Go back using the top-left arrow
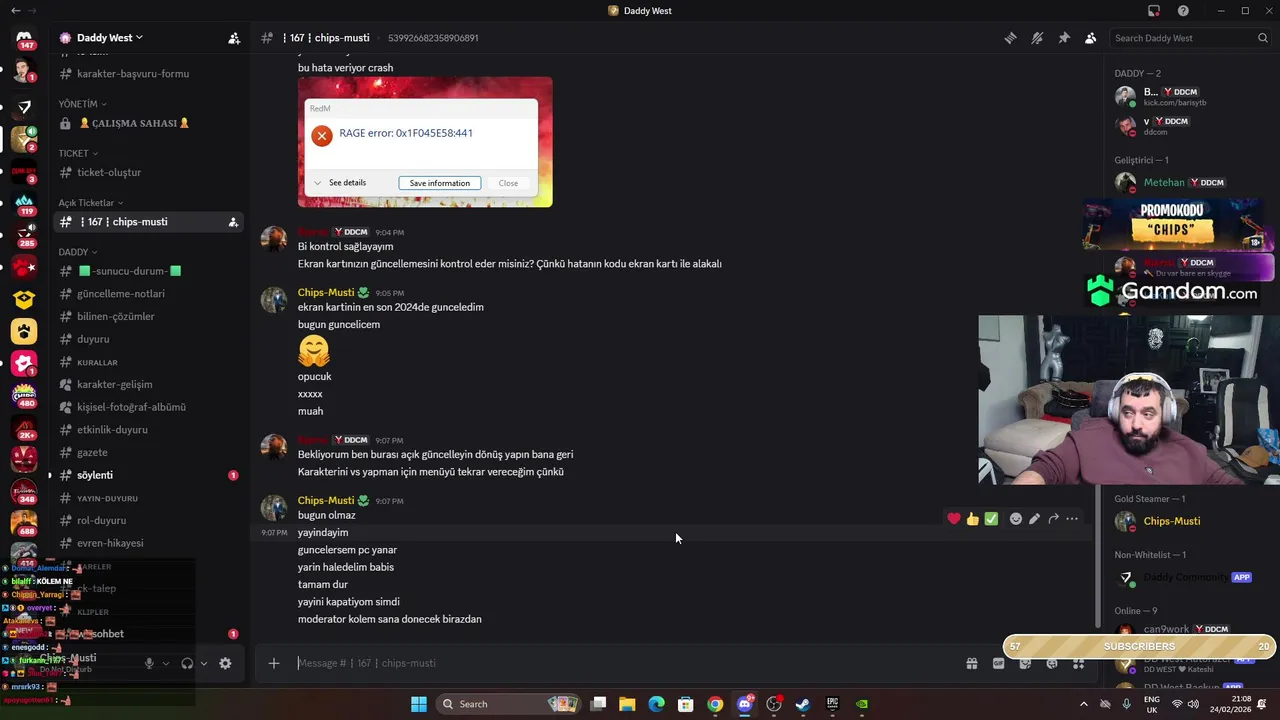This screenshot has height=720, width=1280. (15, 11)
